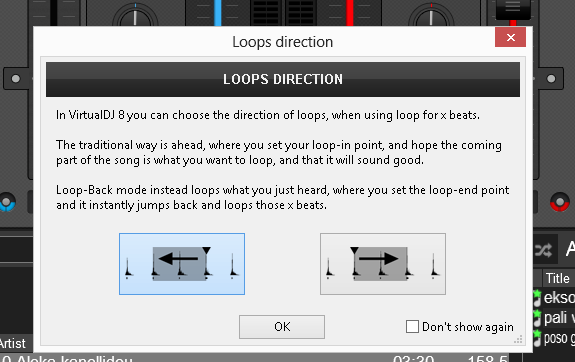Click the blue left channel fader
Screen dimensions: 575x362
(x=218, y=13)
